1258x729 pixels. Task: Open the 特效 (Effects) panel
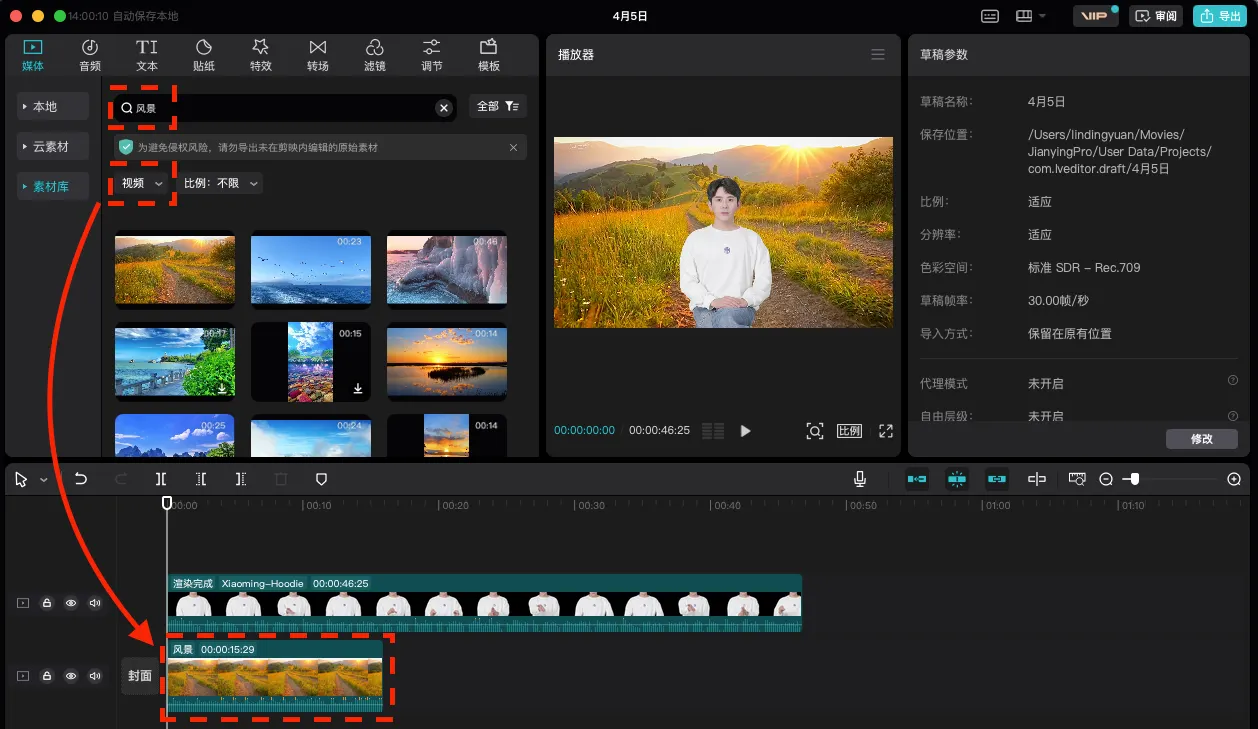point(261,55)
